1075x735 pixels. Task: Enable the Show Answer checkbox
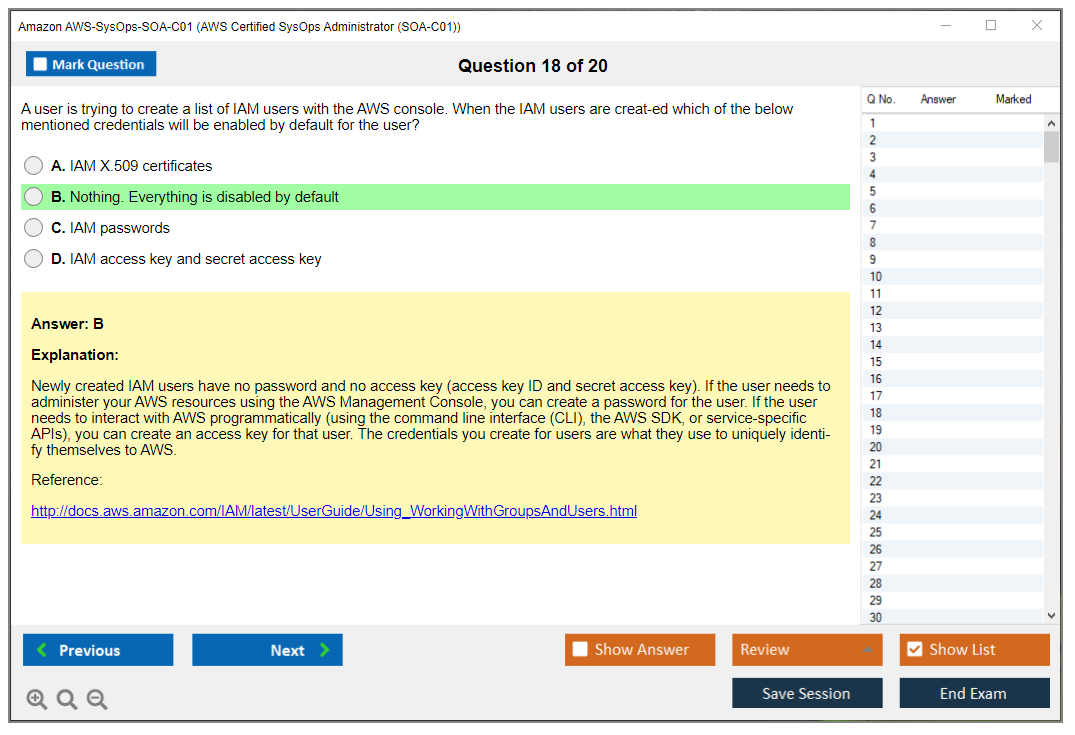(x=580, y=650)
